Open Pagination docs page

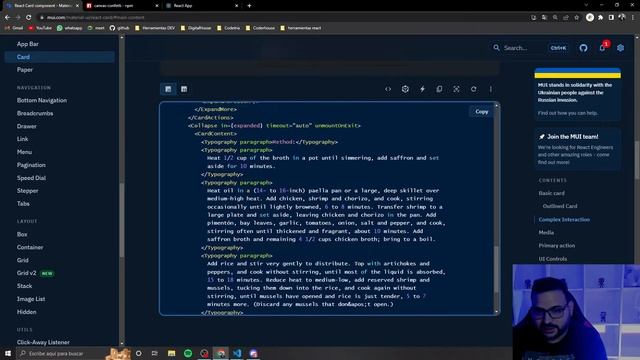click(x=31, y=165)
